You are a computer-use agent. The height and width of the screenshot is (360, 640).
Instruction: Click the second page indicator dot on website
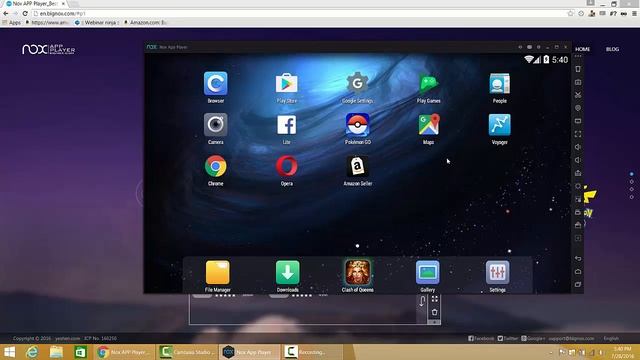631,182
